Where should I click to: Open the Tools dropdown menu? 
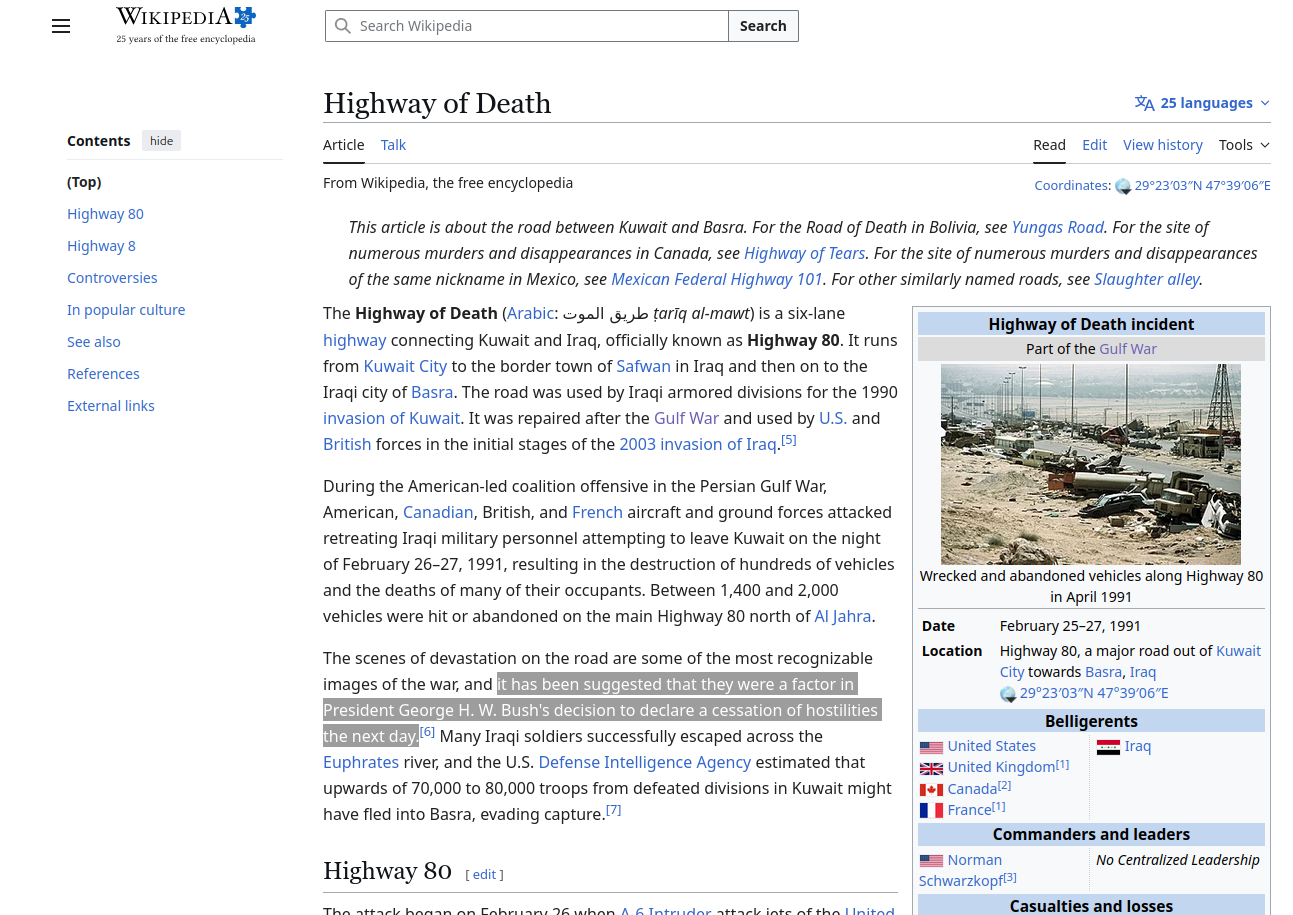[x=1243, y=145]
